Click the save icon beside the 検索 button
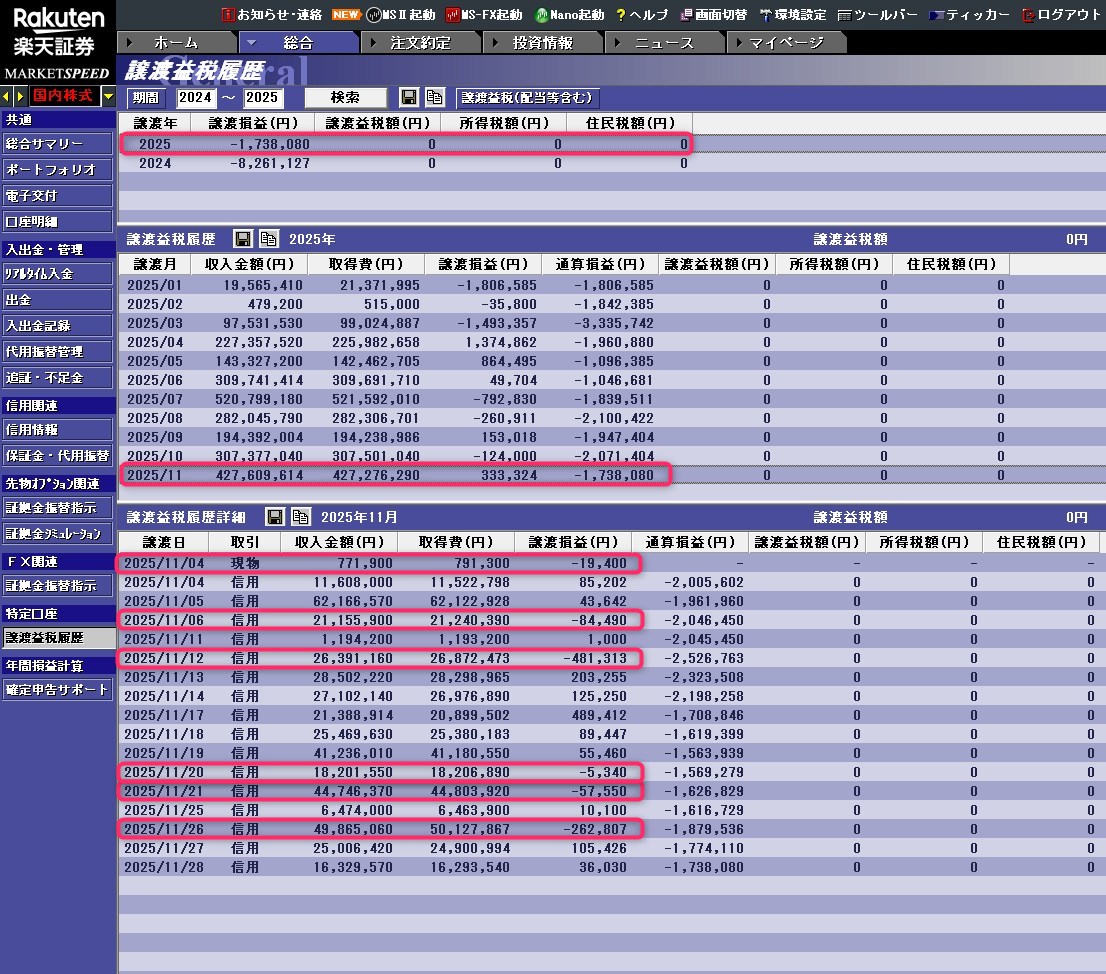 click(x=408, y=97)
